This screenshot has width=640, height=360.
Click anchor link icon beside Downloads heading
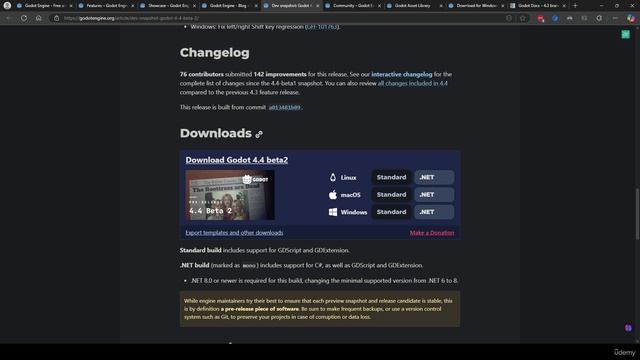pyautogui.click(x=259, y=134)
